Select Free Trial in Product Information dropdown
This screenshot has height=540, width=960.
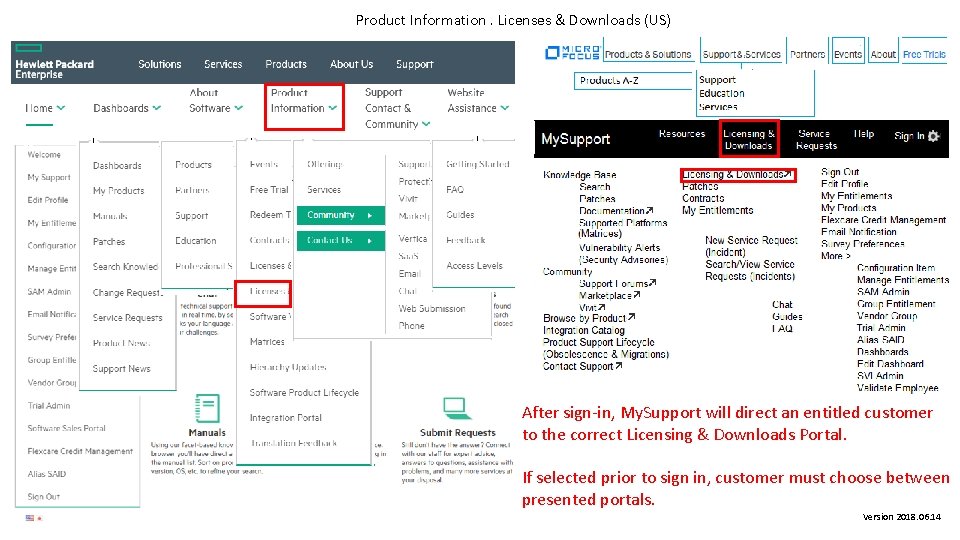click(x=269, y=190)
